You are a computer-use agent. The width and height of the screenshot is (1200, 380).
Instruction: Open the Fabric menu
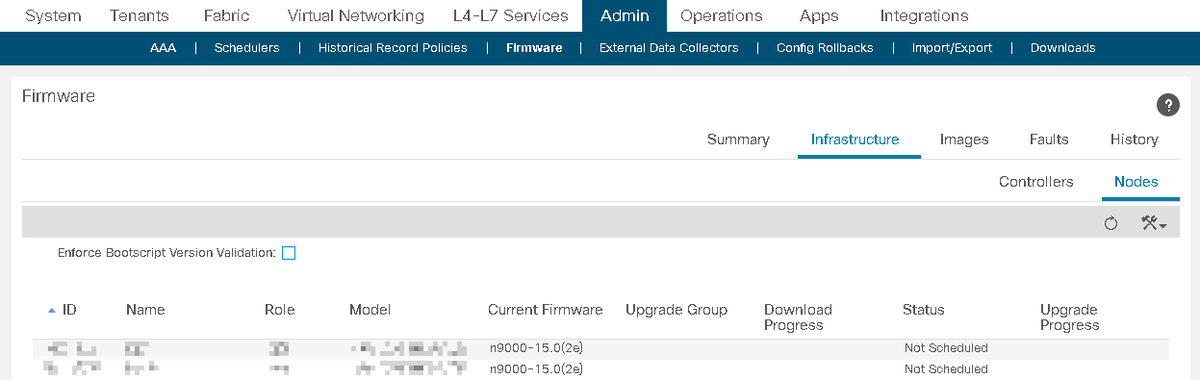pos(228,16)
